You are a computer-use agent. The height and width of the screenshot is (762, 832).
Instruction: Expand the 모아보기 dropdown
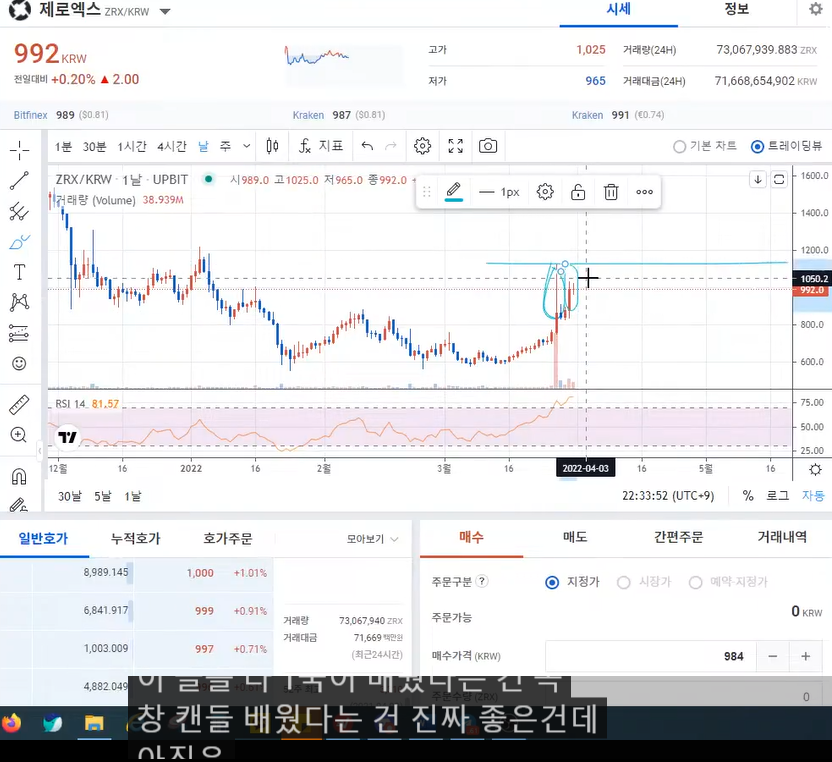(372, 539)
